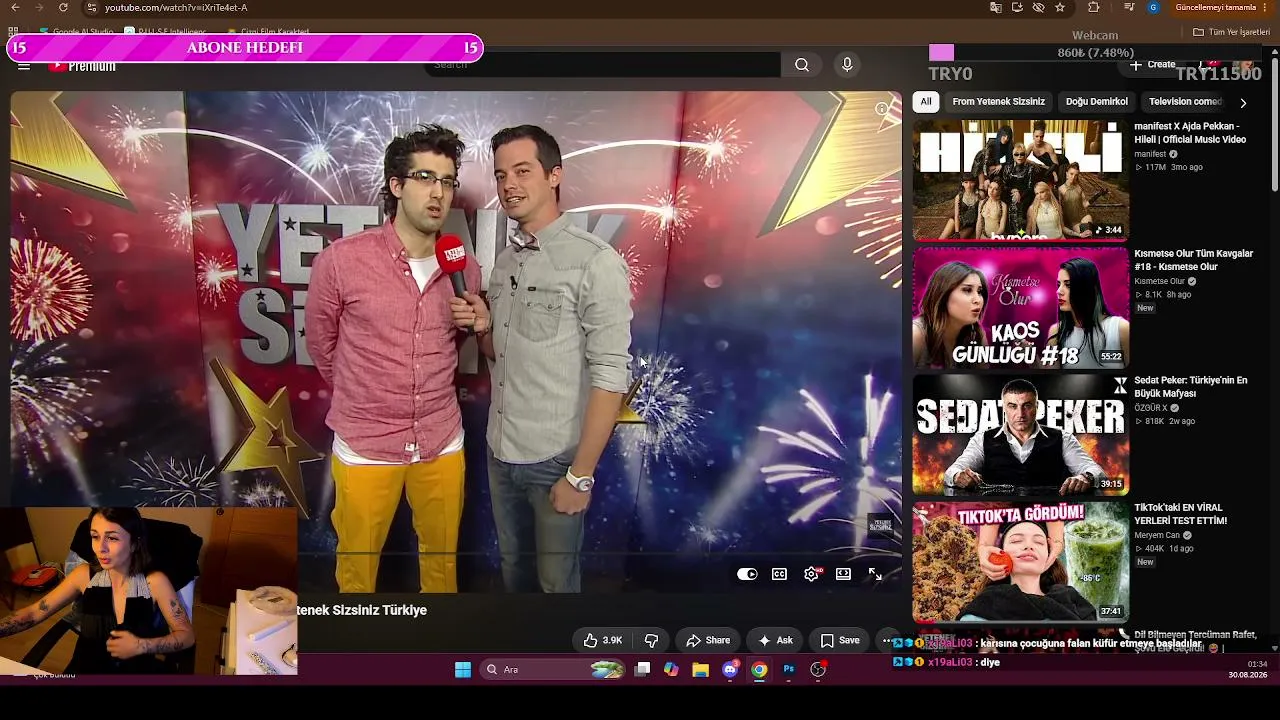The image size is (1280, 720).
Task: Click the crossed-out eye icon in address bar
Action: (x=1038, y=7)
